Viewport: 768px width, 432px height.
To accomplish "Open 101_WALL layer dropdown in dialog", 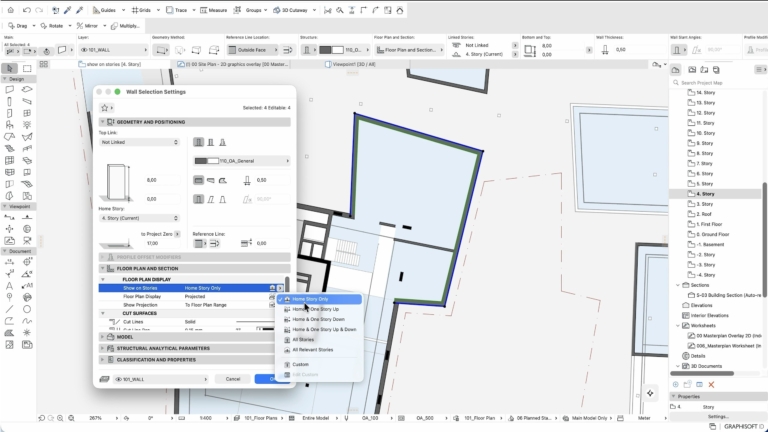I will pos(161,379).
